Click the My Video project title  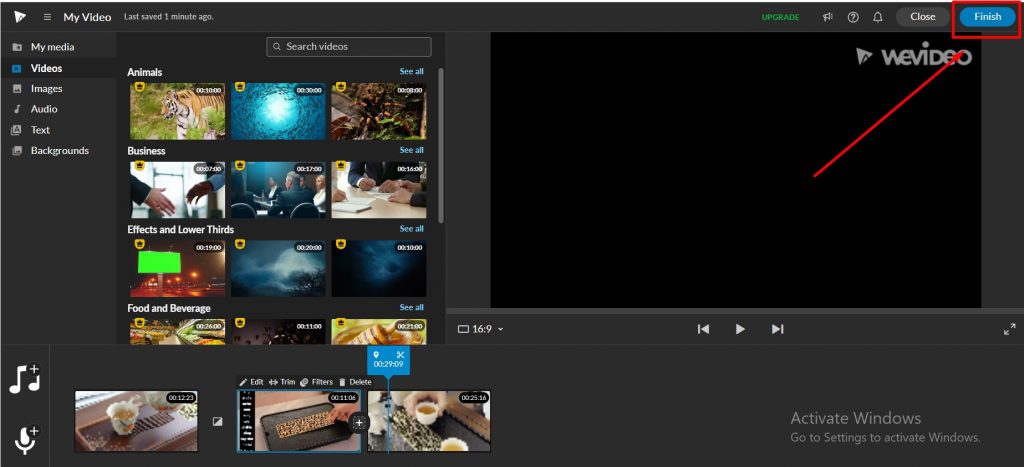point(87,17)
